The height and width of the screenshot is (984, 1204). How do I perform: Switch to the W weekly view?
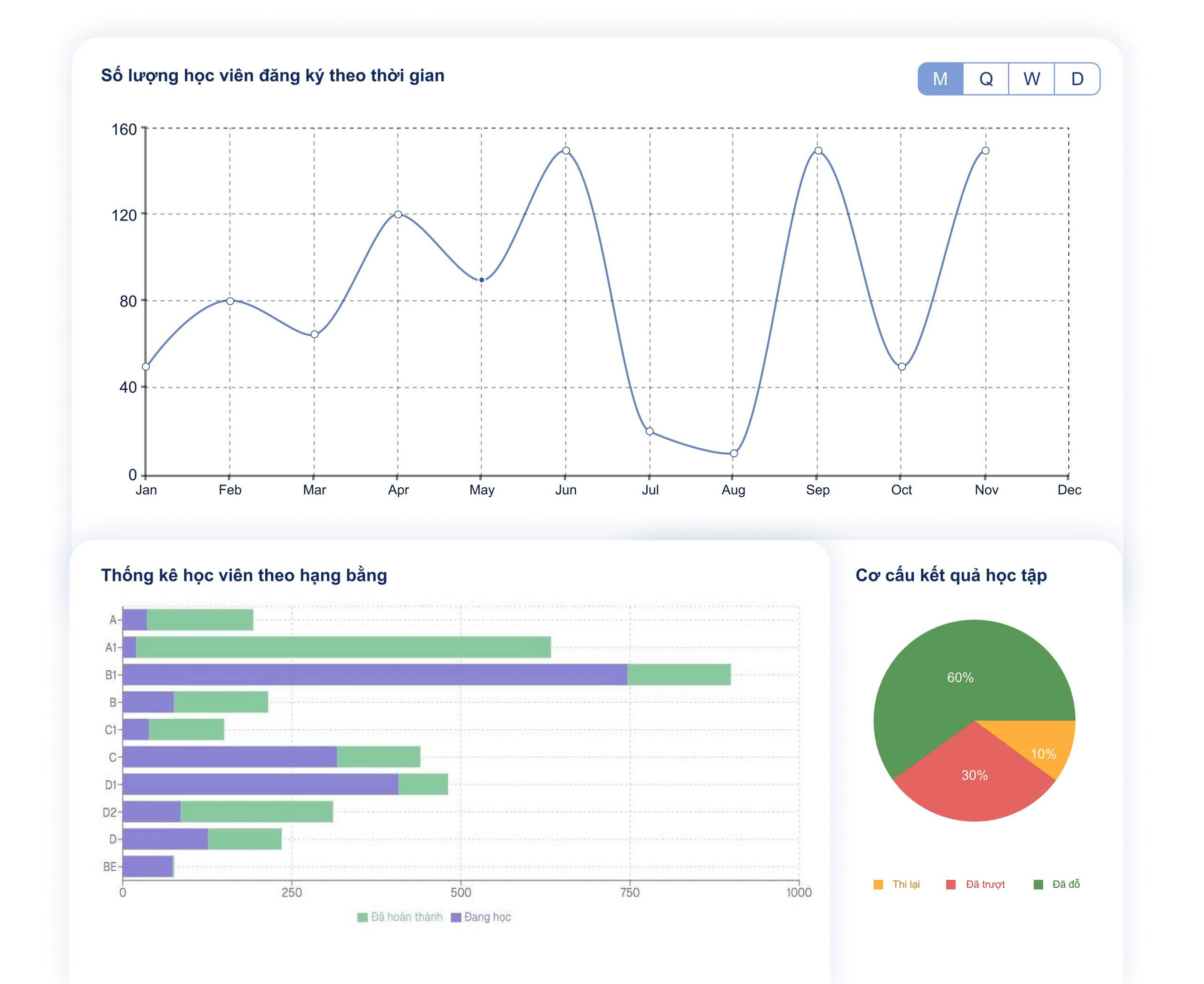(x=1032, y=79)
